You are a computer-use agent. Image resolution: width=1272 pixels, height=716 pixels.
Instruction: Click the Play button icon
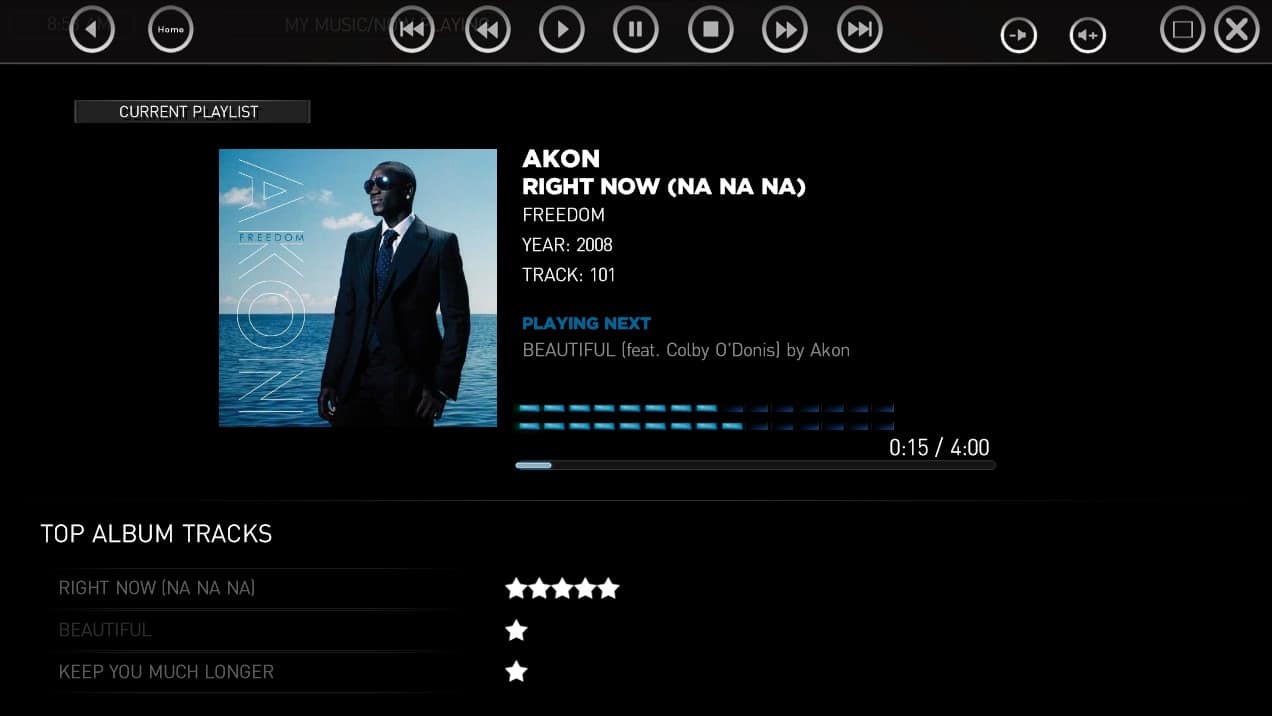[562, 30]
